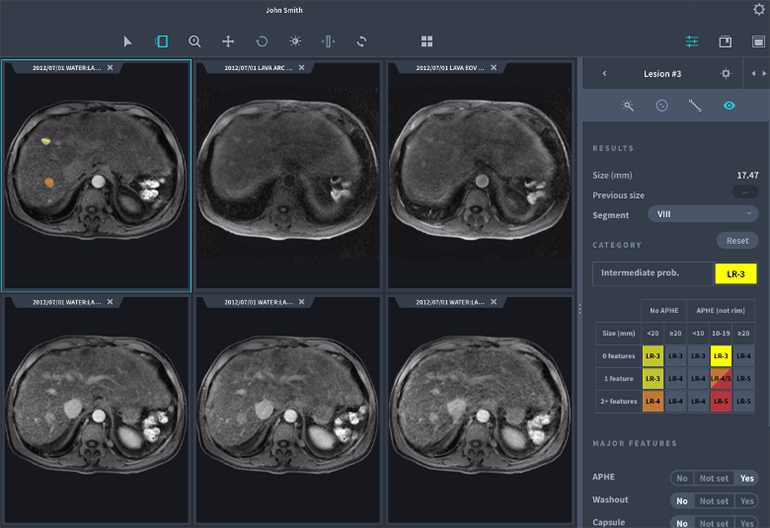The image size is (770, 528).
Task: Open the Segment VIII dropdown
Action: [703, 214]
